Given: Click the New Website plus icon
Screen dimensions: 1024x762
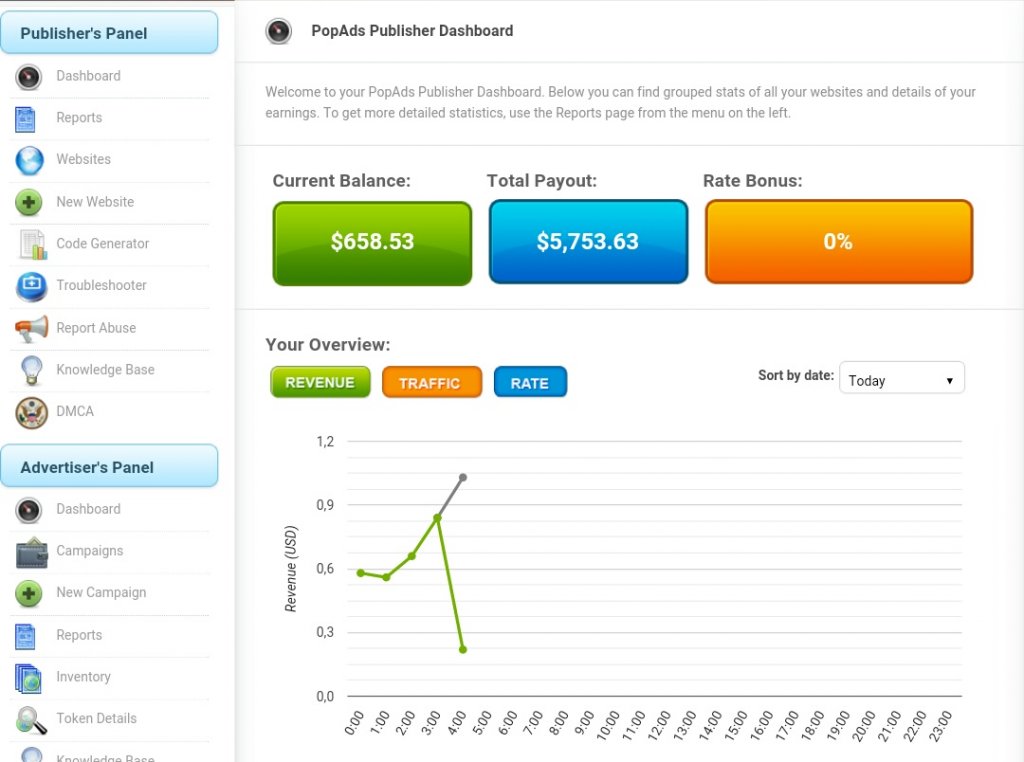Looking at the screenshot, I should pos(29,202).
